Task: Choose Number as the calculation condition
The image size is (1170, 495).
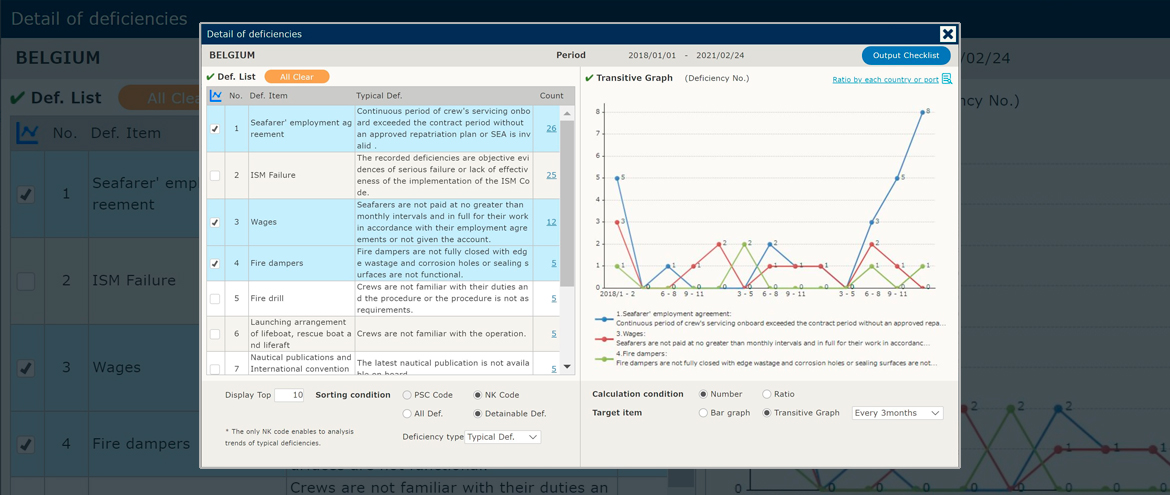Action: click(703, 394)
